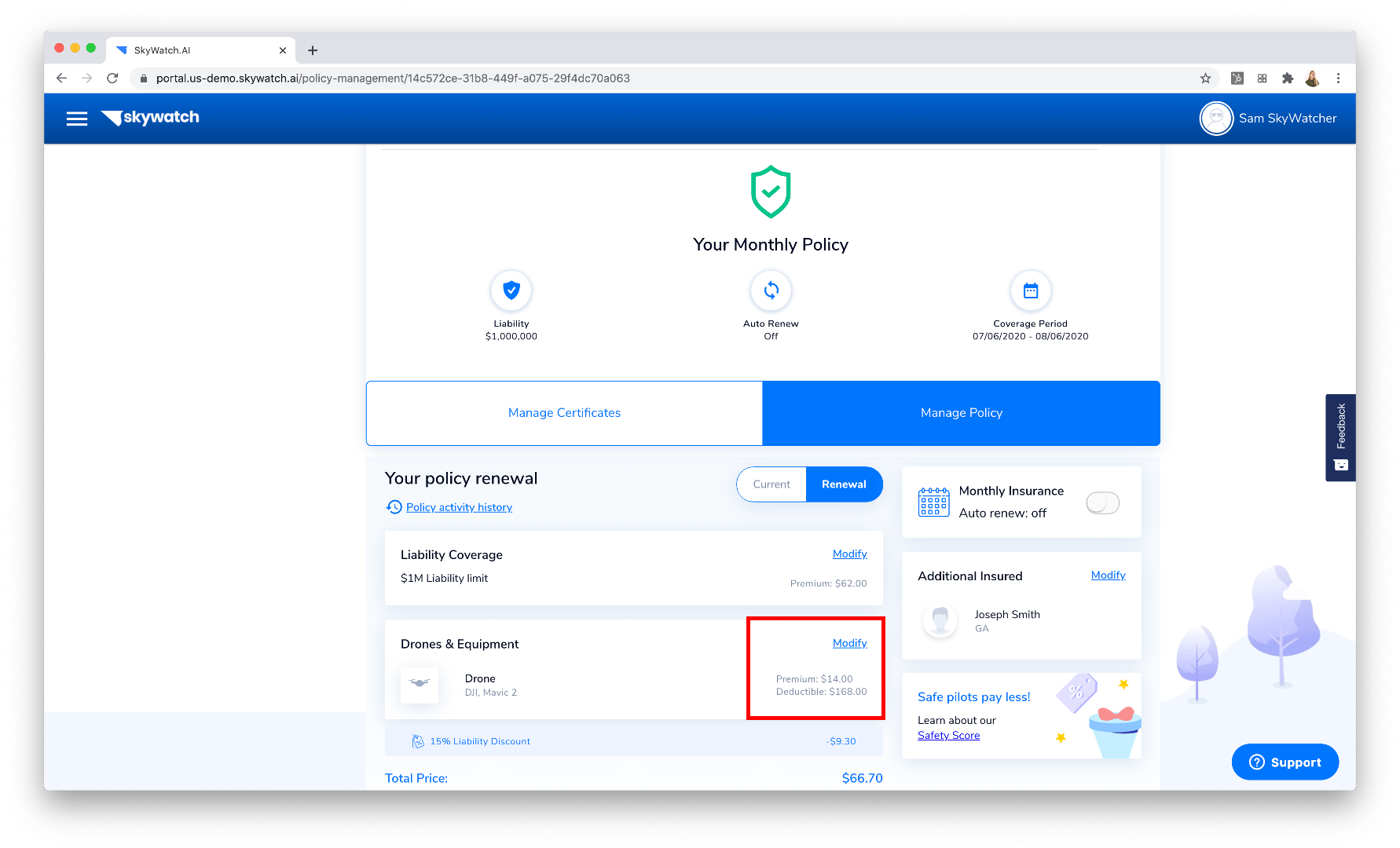Open a new browser tab
The width and height of the screenshot is (1400, 848).
click(x=313, y=50)
